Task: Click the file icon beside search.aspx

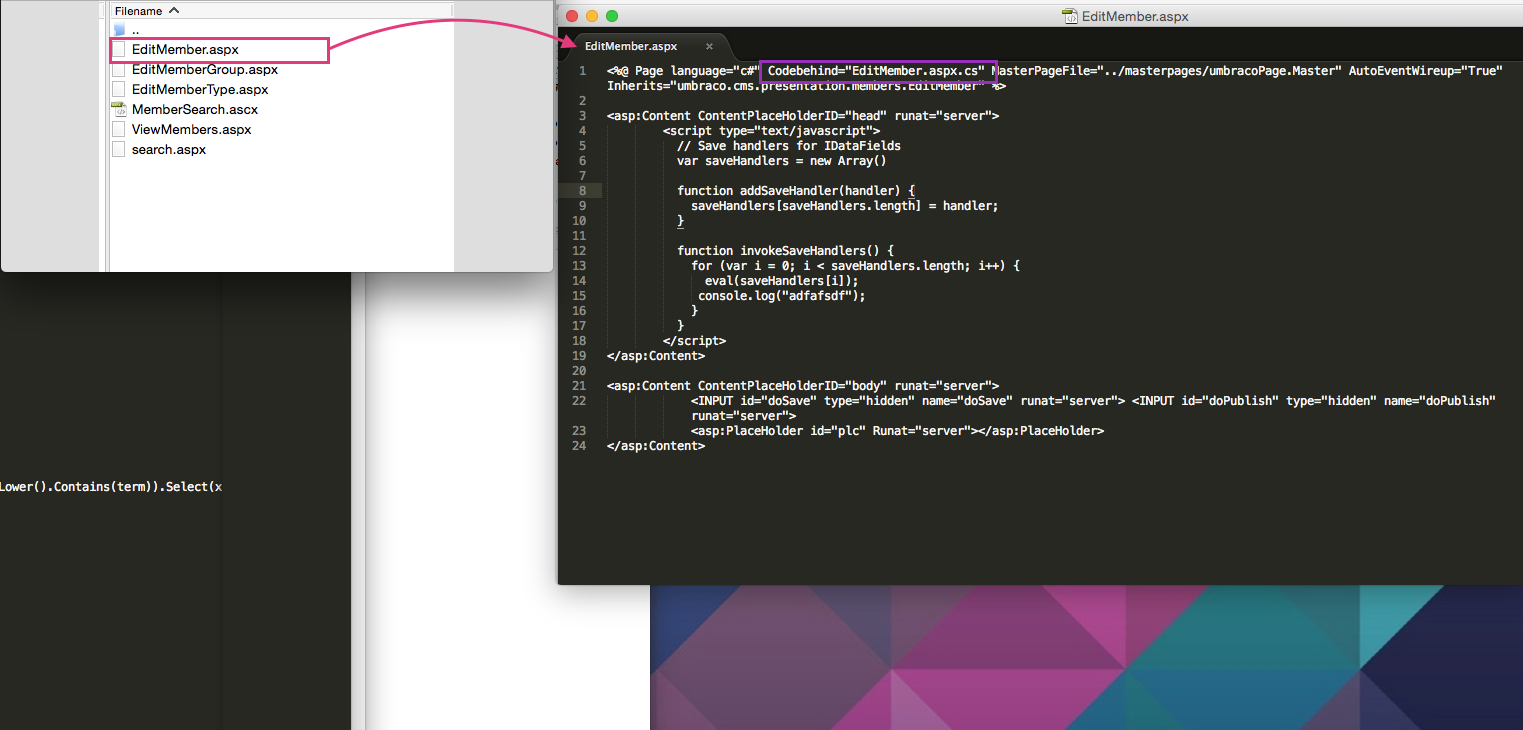Action: pyautogui.click(x=119, y=150)
